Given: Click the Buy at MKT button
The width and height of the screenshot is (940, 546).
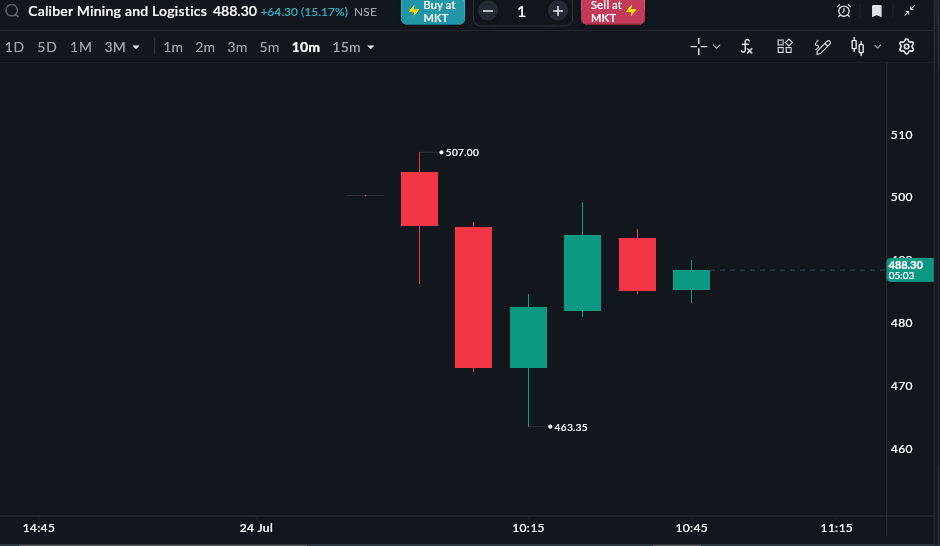Looking at the screenshot, I should pyautogui.click(x=433, y=11).
